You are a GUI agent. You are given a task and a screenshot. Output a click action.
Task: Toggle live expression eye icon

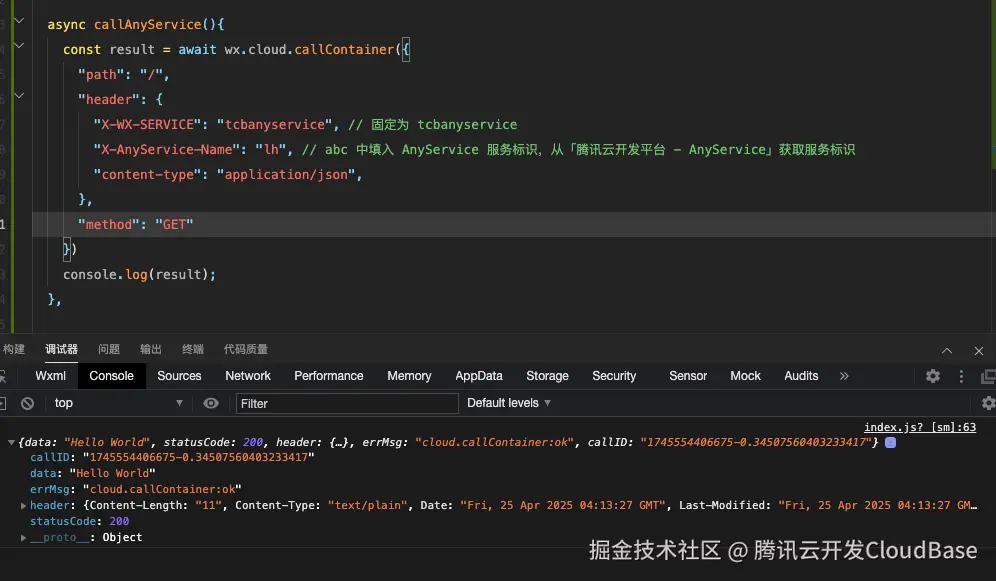coord(211,403)
